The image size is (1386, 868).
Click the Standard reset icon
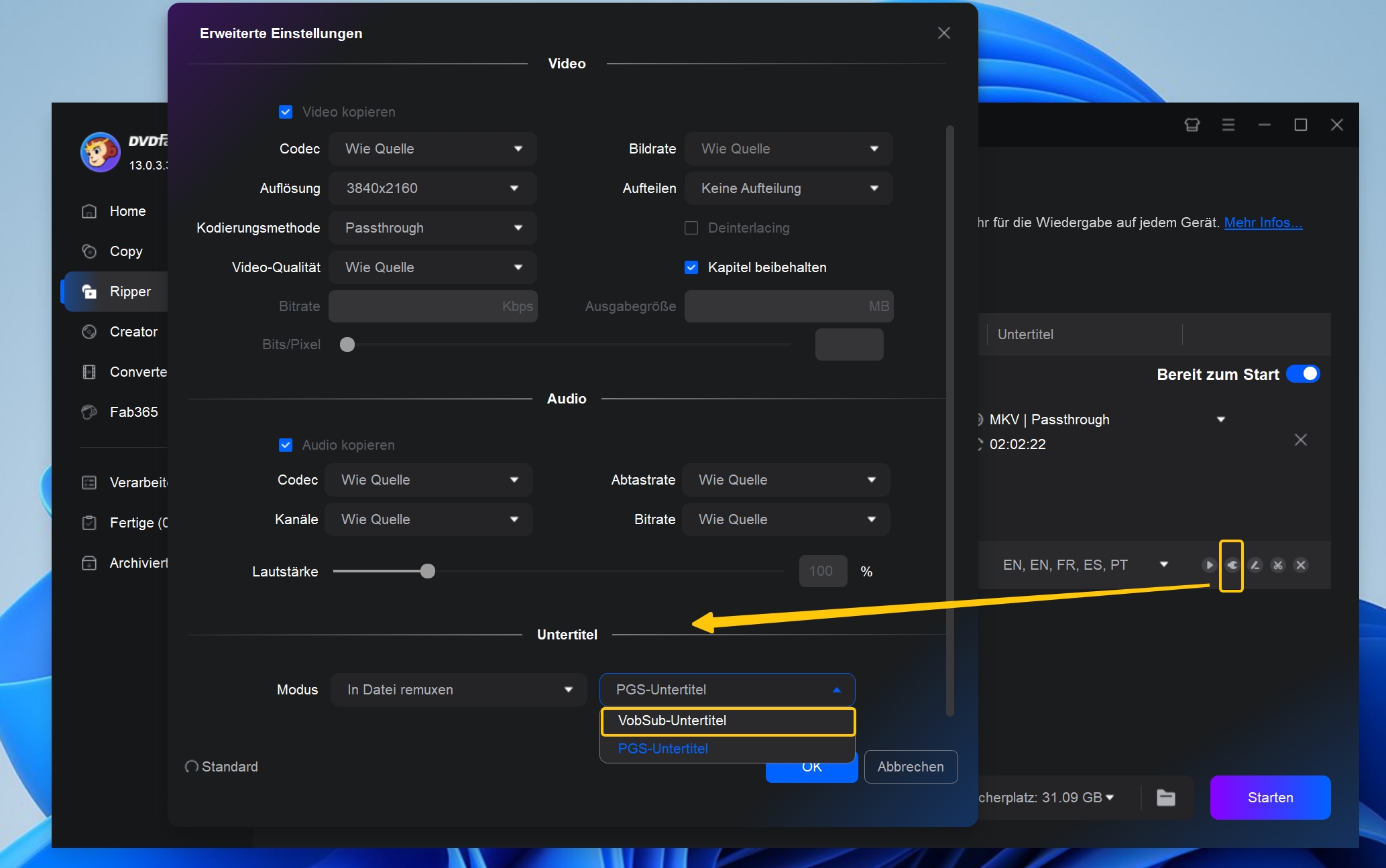(191, 767)
